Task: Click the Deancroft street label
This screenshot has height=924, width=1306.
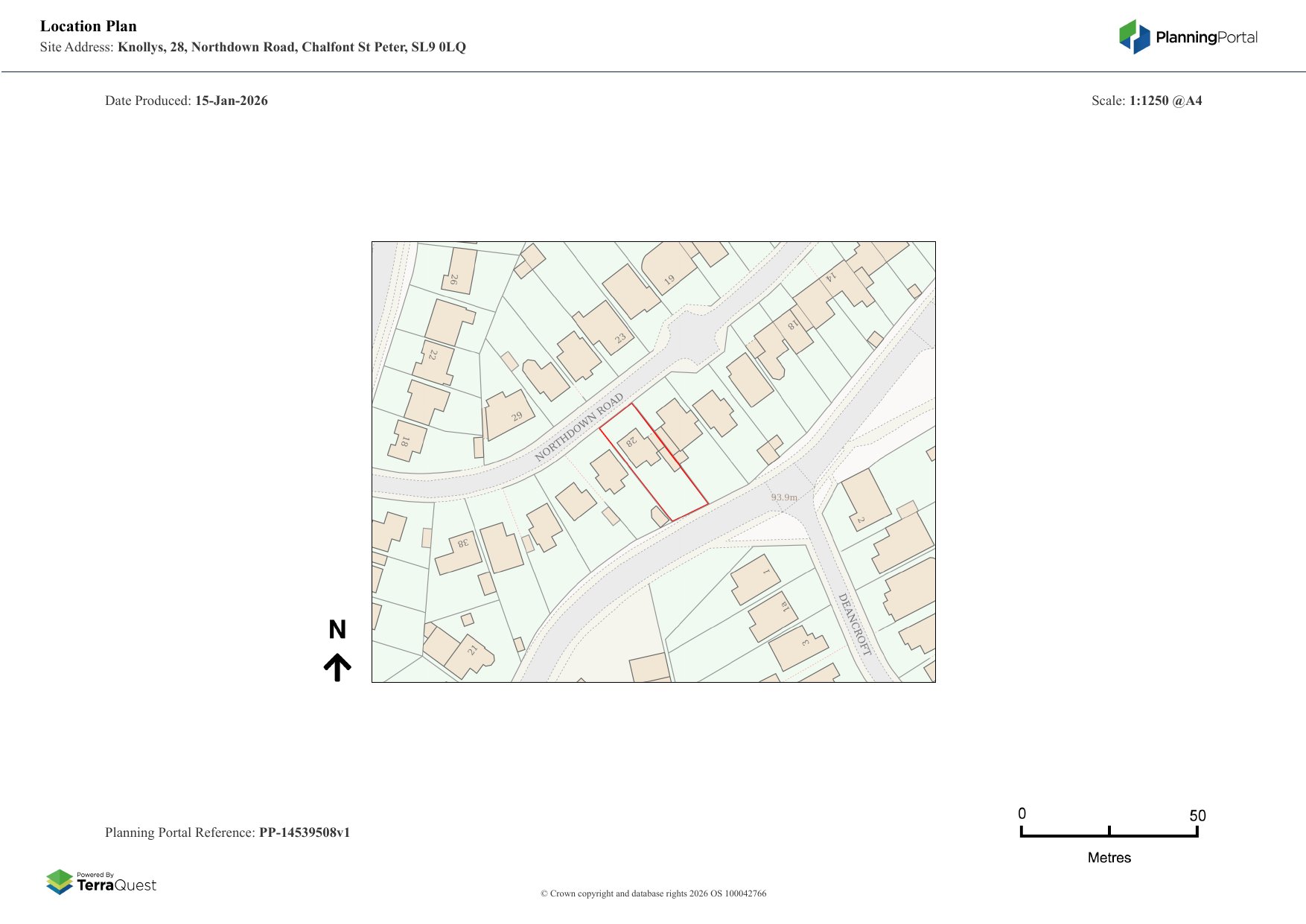Action: pos(854,624)
